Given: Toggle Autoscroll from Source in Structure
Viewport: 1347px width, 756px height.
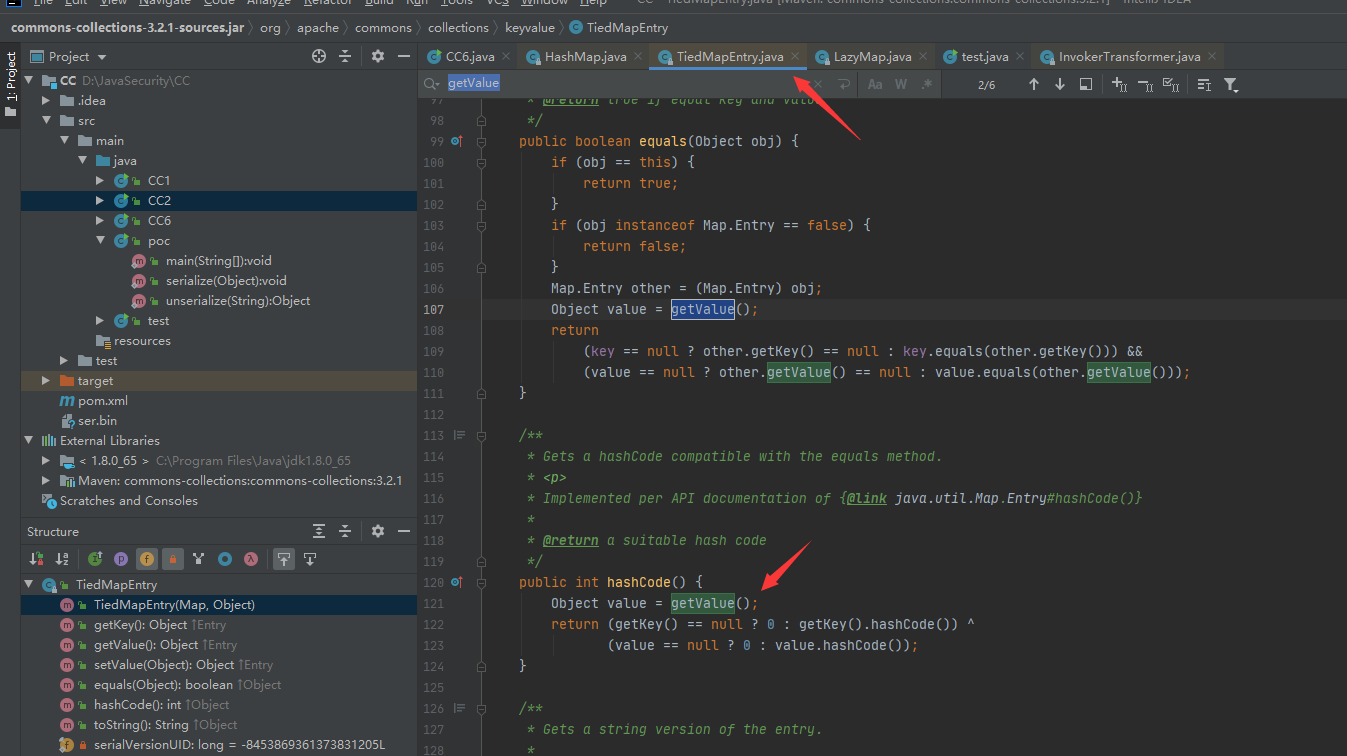Looking at the screenshot, I should 310,559.
